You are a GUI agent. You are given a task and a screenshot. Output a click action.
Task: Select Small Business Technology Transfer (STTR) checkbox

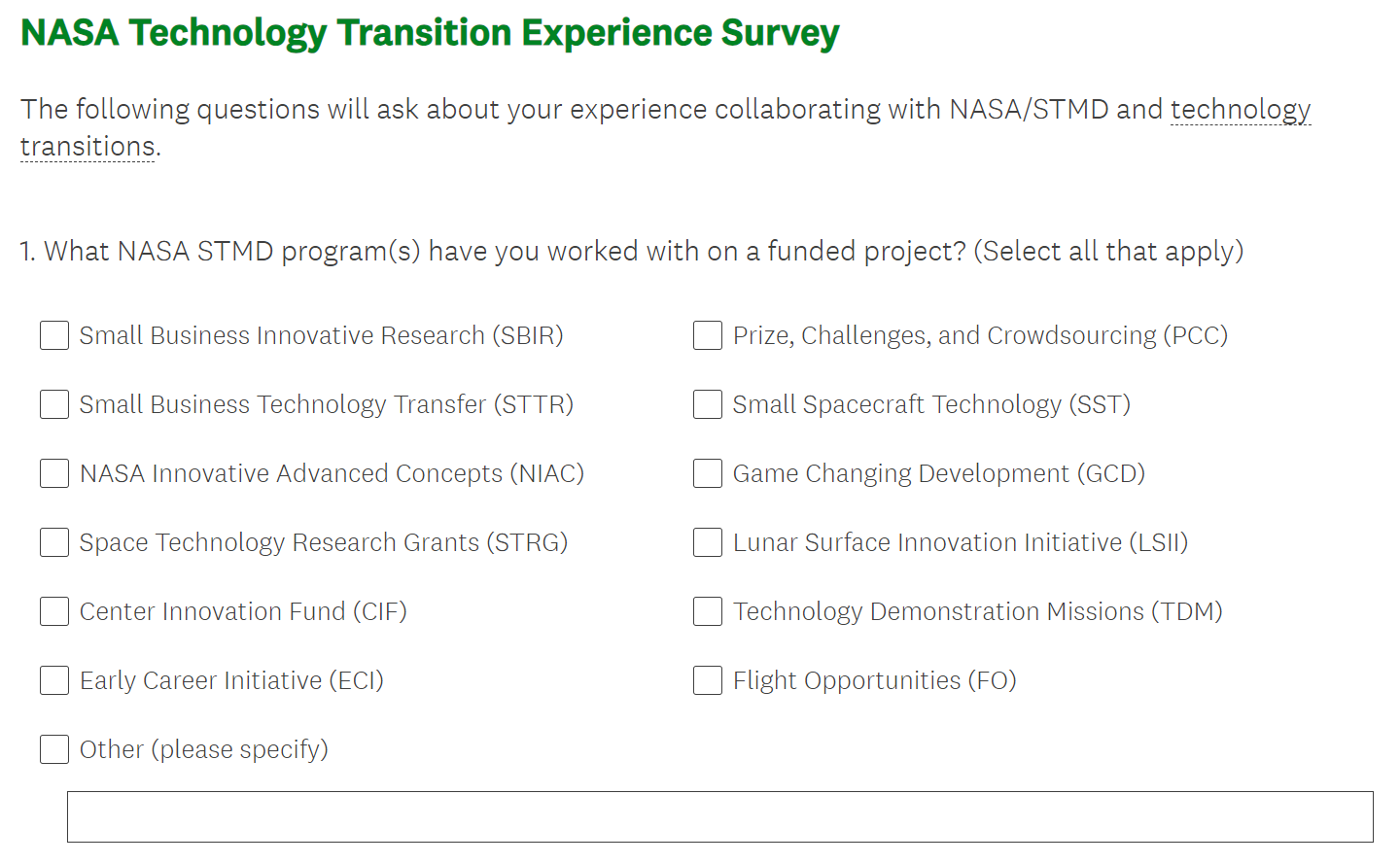click(x=54, y=404)
